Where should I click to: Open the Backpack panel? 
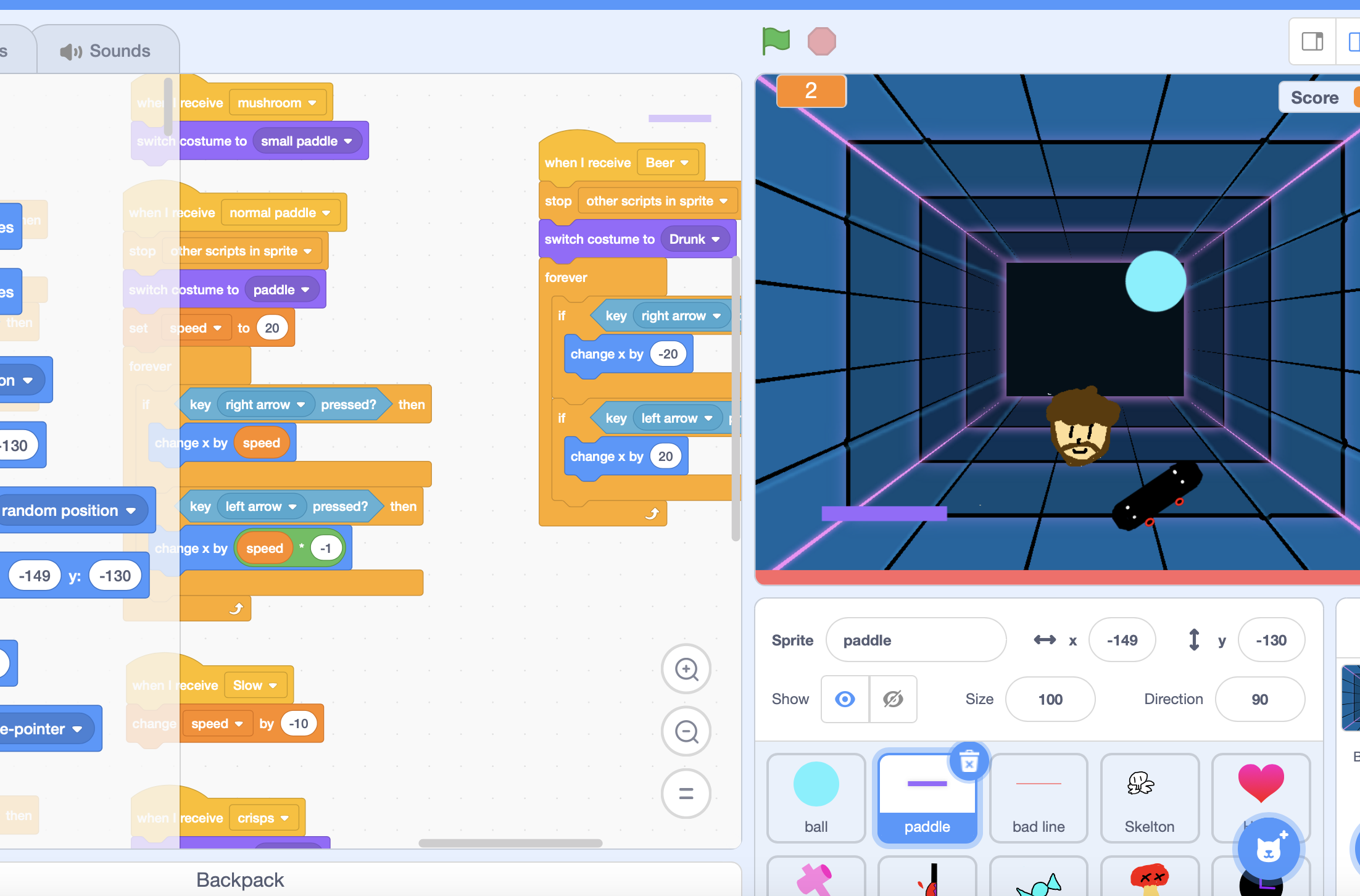click(239, 879)
